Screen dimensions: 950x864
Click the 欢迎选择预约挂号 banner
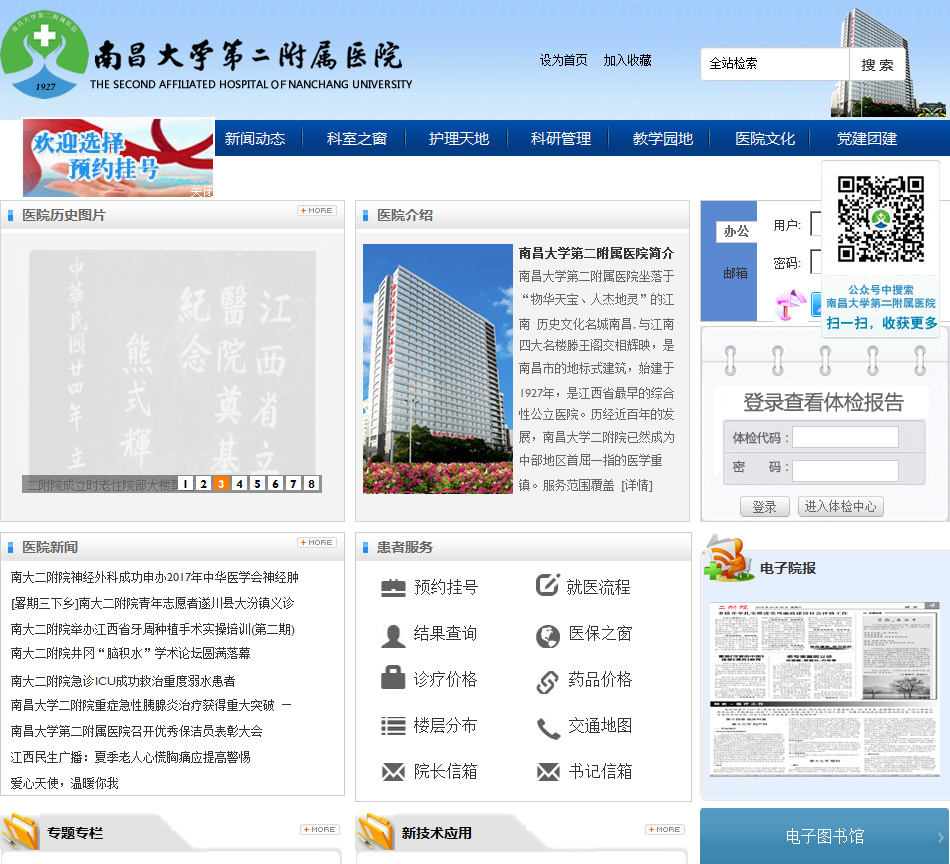click(x=118, y=158)
